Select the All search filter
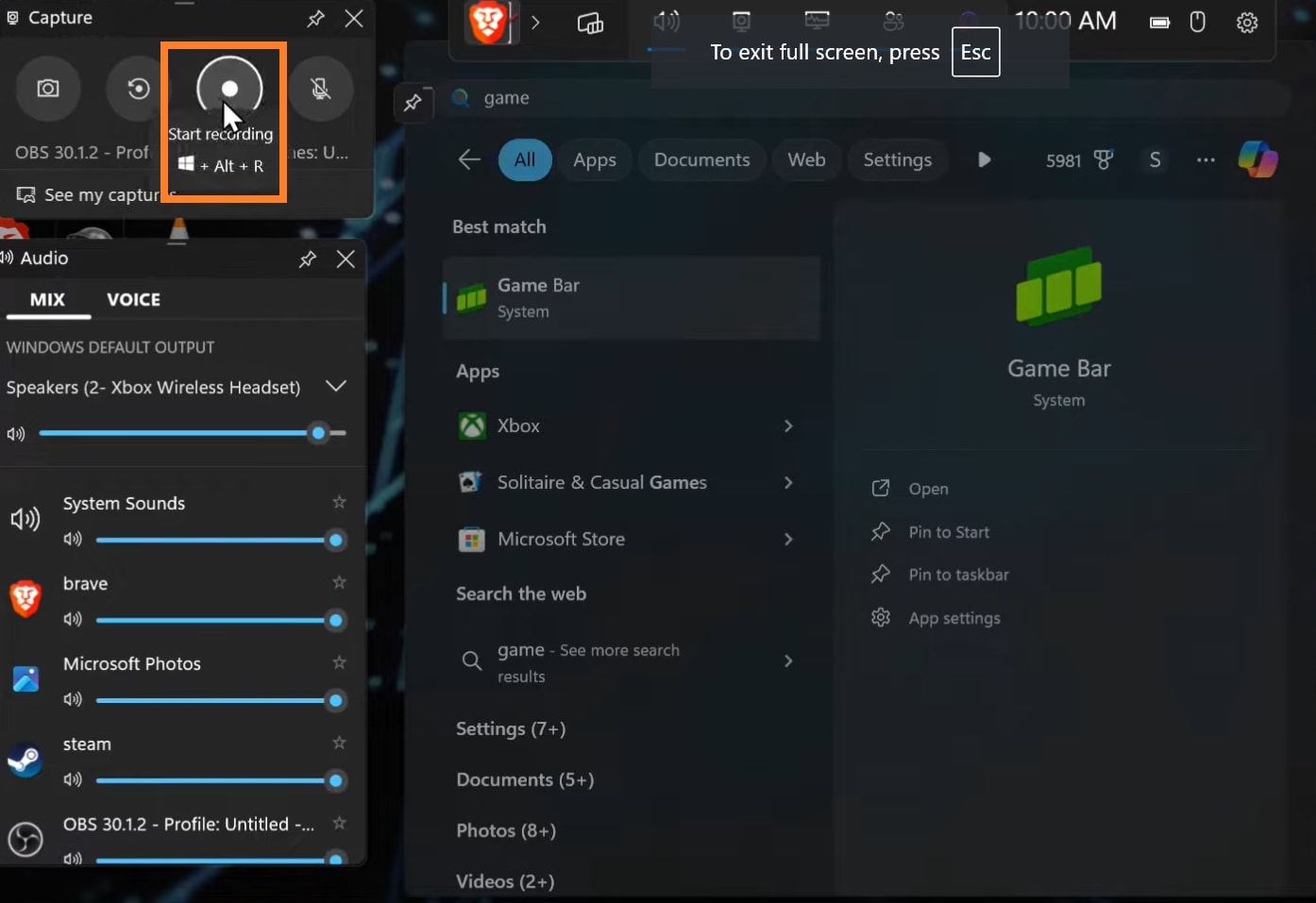Viewport: 1316px width, 903px height. pos(525,160)
